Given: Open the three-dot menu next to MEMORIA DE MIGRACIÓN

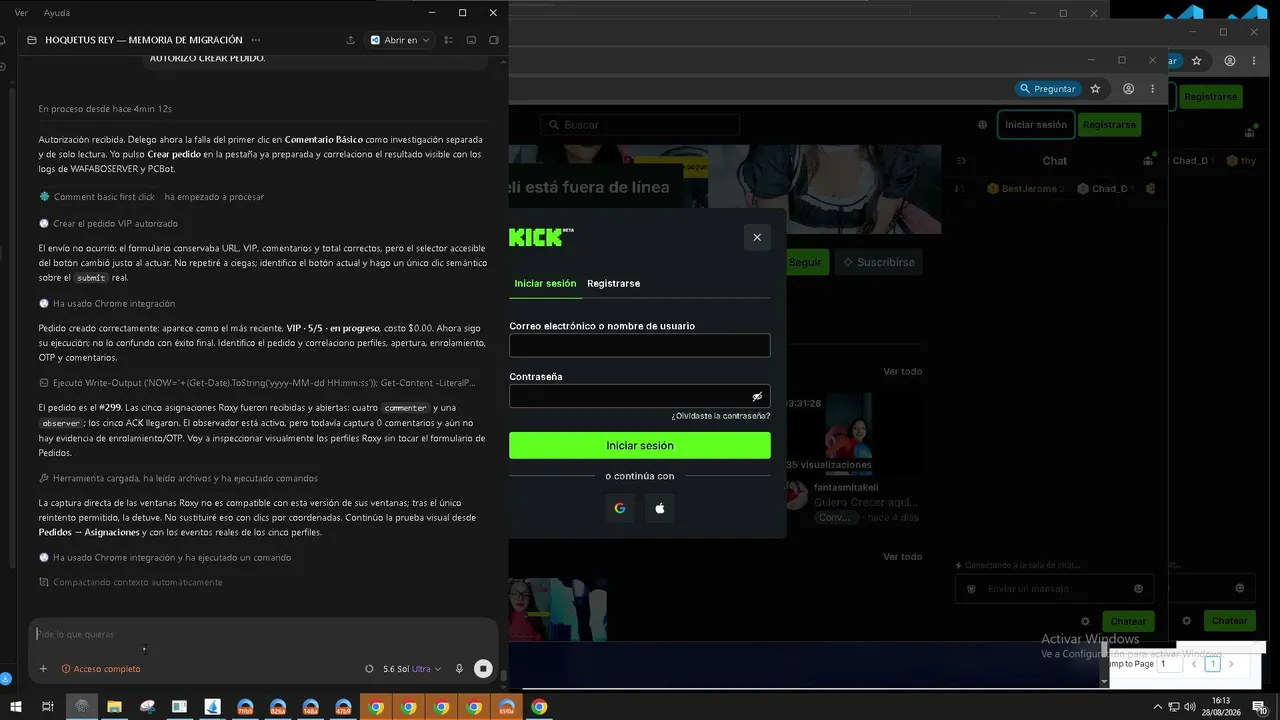Looking at the screenshot, I should coord(256,40).
